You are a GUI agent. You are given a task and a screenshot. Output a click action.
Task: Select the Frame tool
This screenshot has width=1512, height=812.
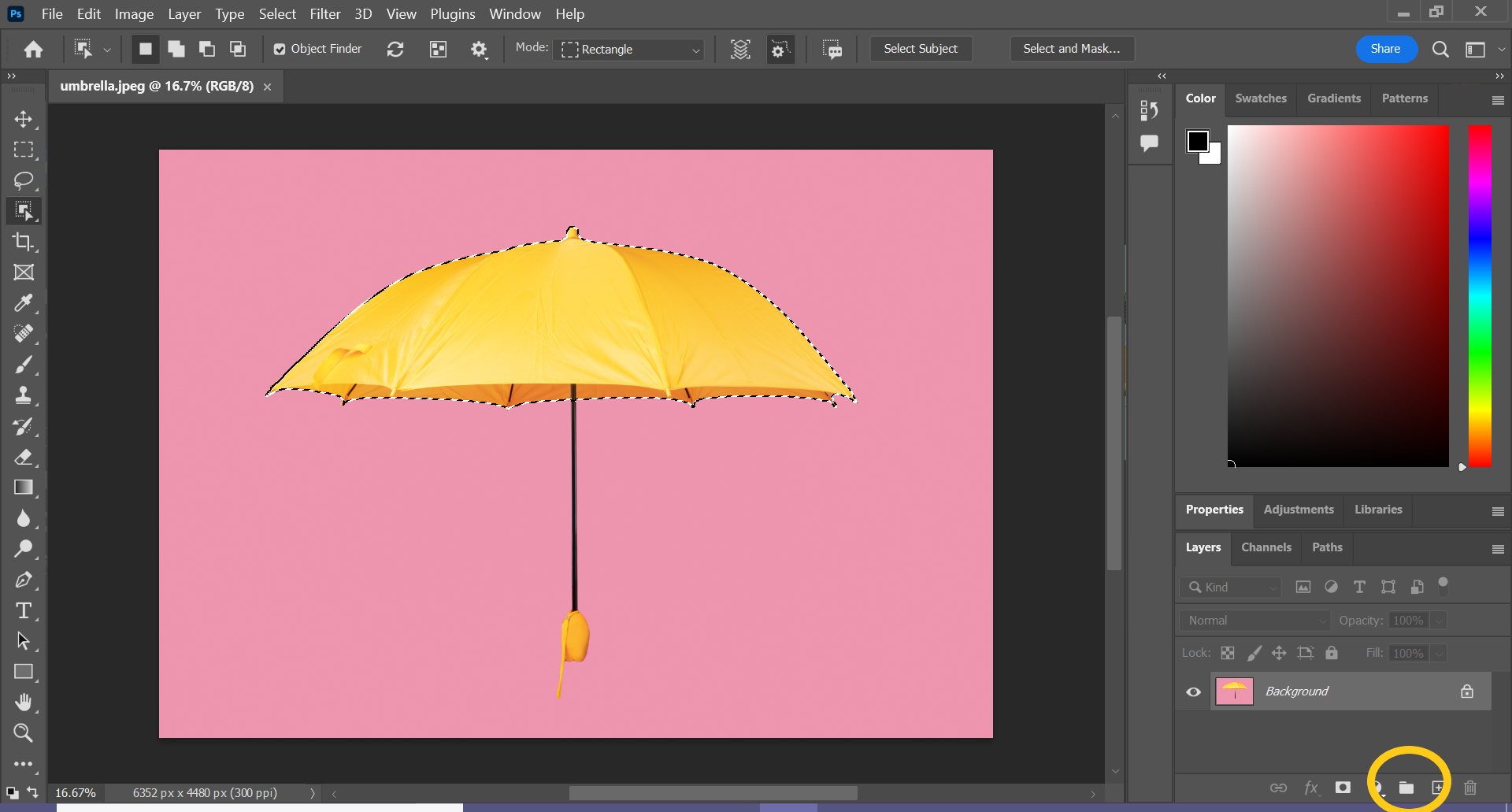(24, 273)
